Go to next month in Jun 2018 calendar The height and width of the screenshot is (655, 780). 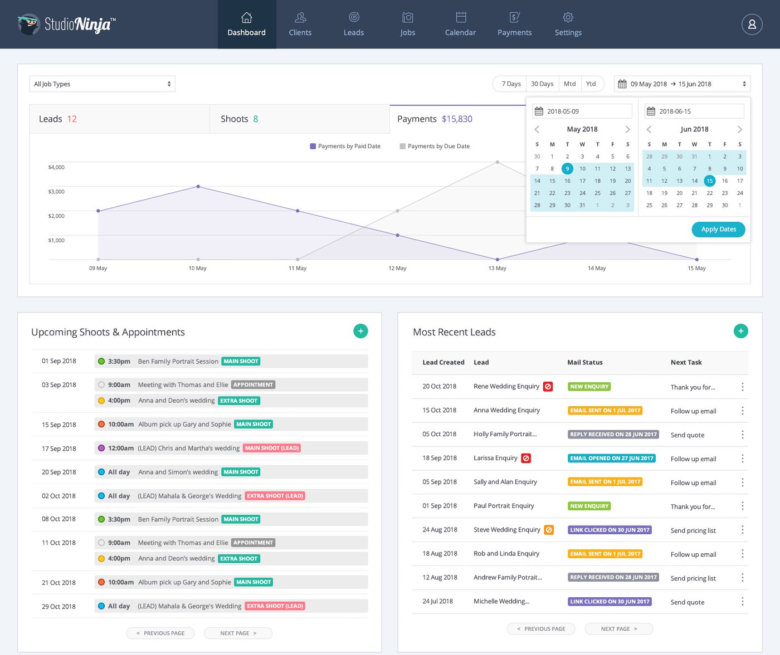(x=739, y=129)
